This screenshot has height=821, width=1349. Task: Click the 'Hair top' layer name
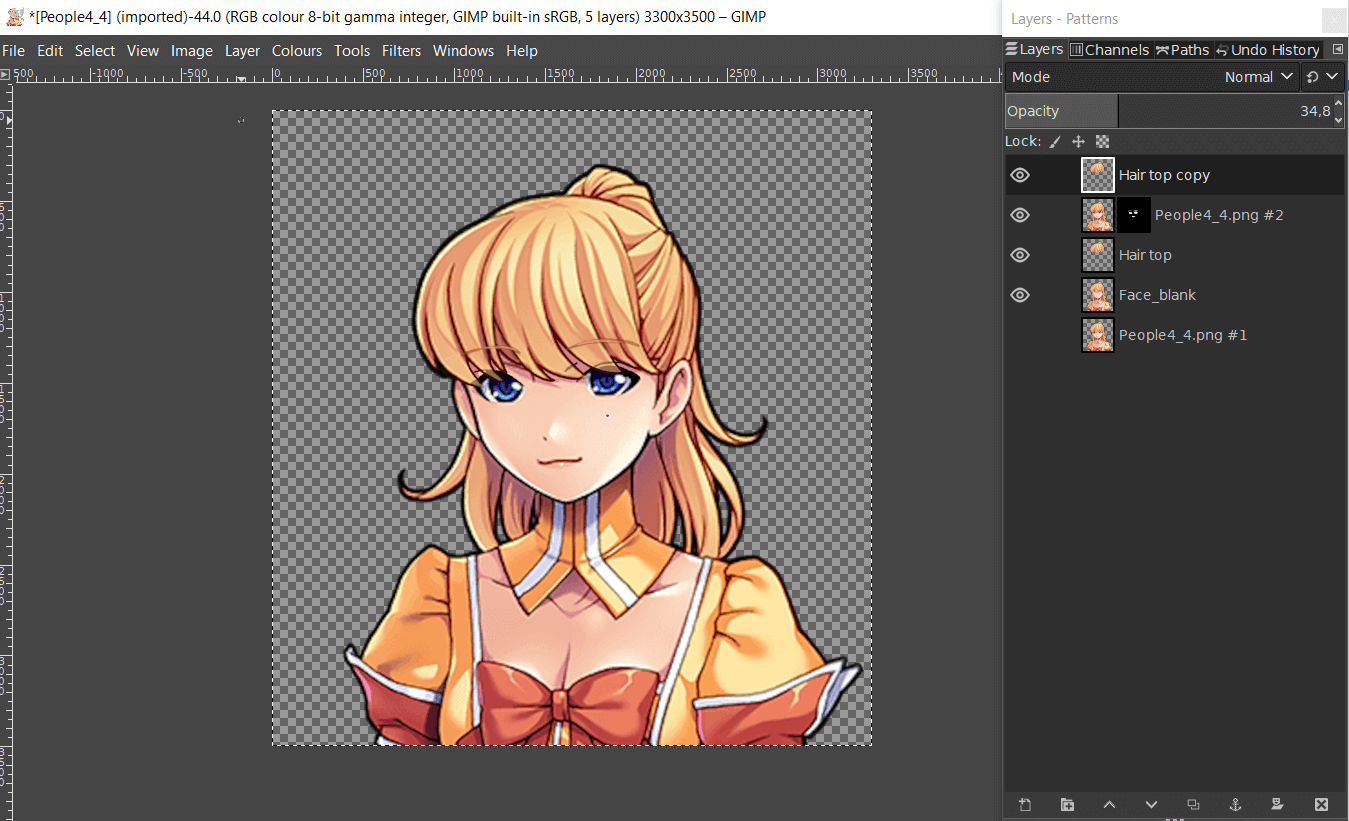pos(1145,255)
